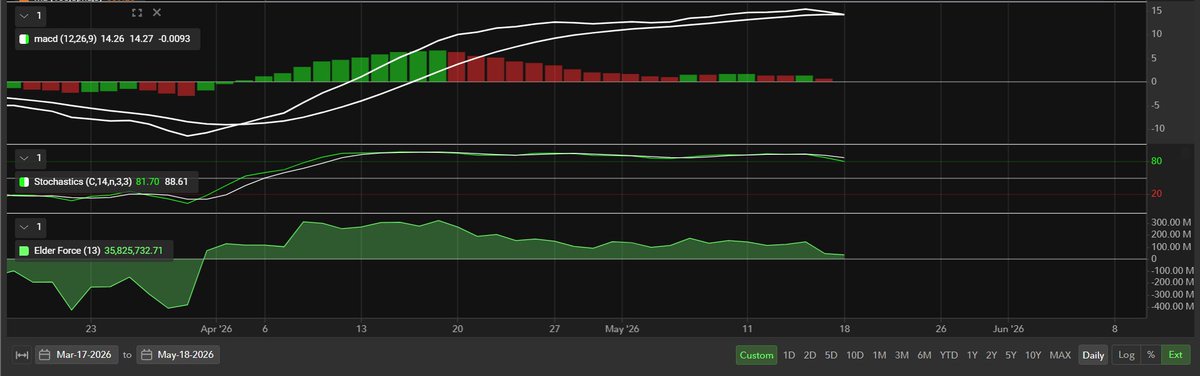The image size is (1200, 376).
Task: Maximize the MACD indicator panel
Action: tap(138, 13)
